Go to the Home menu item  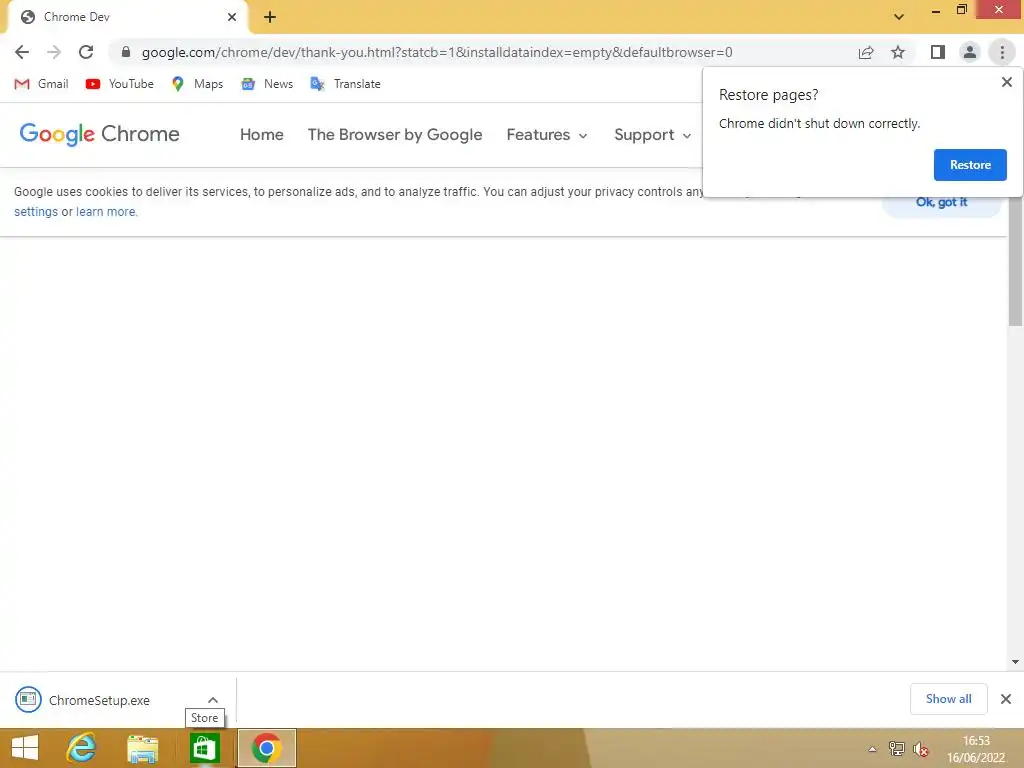(262, 135)
